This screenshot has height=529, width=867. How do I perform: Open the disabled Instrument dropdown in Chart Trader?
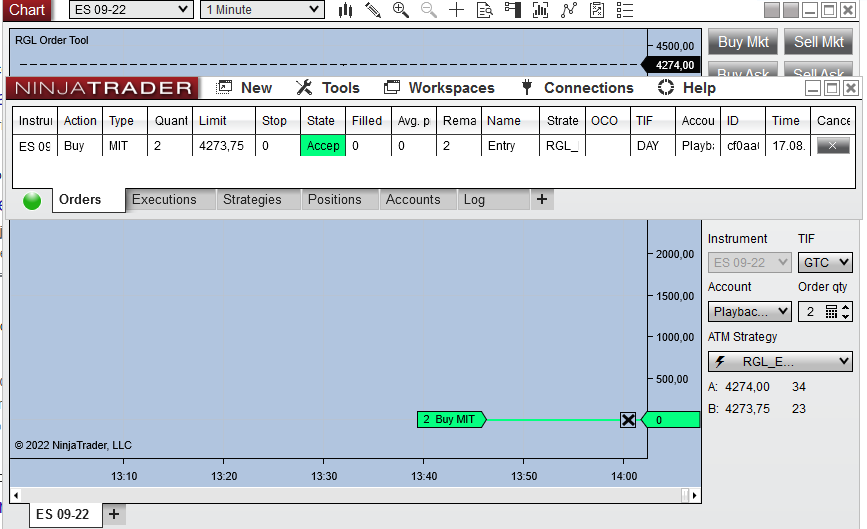[750, 263]
